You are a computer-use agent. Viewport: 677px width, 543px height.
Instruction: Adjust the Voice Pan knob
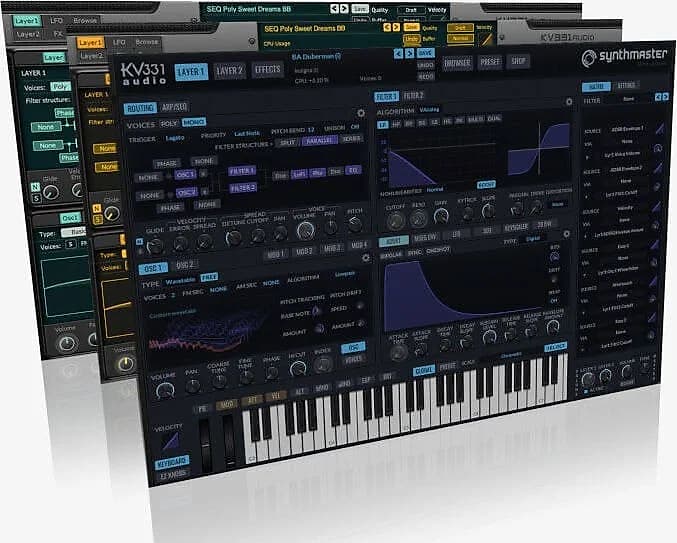point(331,227)
